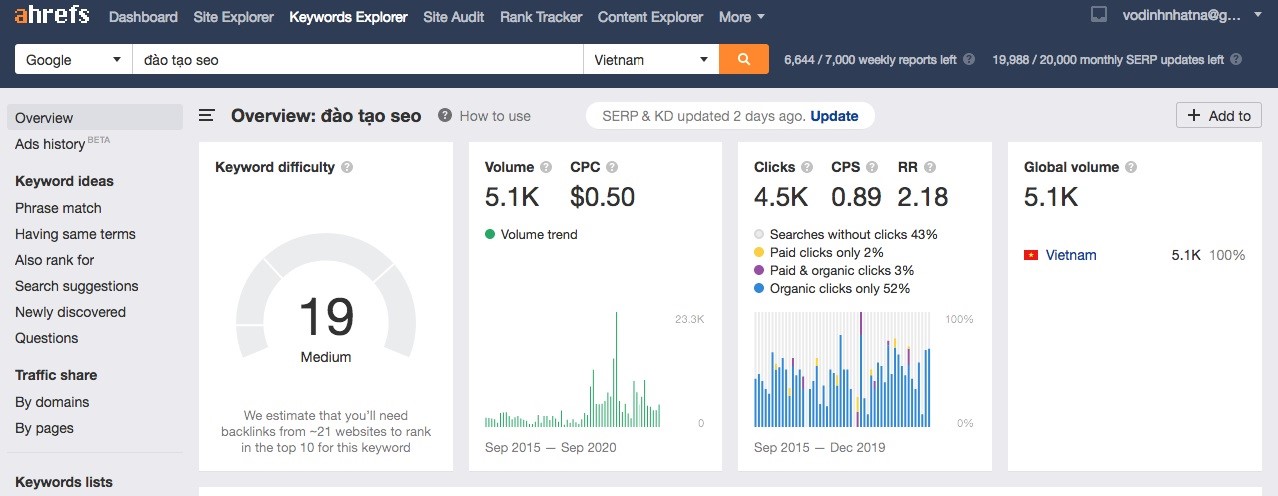The height and width of the screenshot is (496, 1278).
Task: Open the Vietnam country dropdown
Action: [651, 59]
